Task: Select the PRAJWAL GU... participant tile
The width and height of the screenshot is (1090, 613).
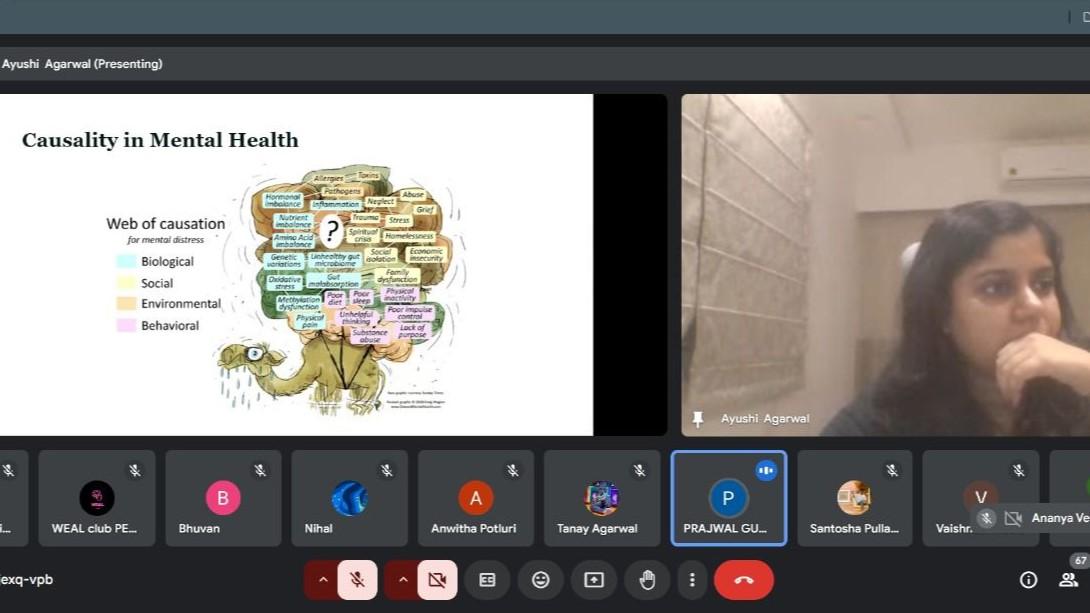Action: point(728,498)
